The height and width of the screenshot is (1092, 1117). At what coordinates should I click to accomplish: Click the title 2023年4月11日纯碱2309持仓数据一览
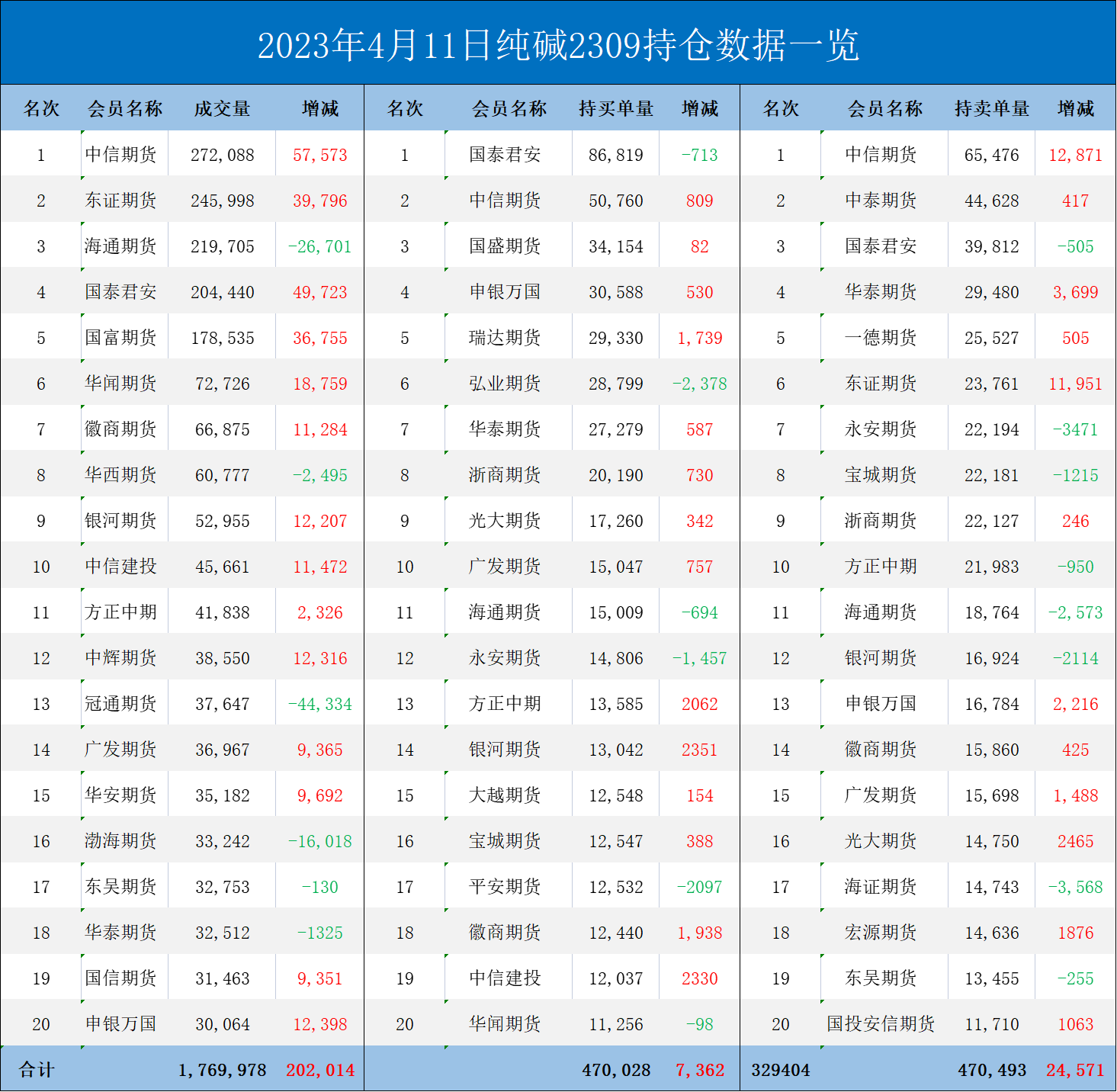558,45
